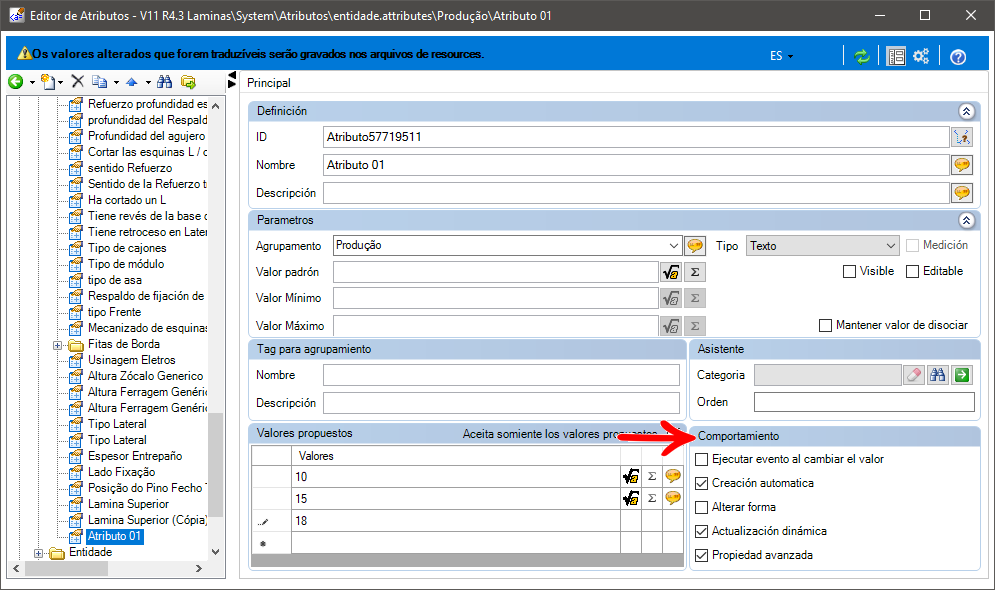Click the tree's vertical scrollbar up arrow

tap(216, 105)
